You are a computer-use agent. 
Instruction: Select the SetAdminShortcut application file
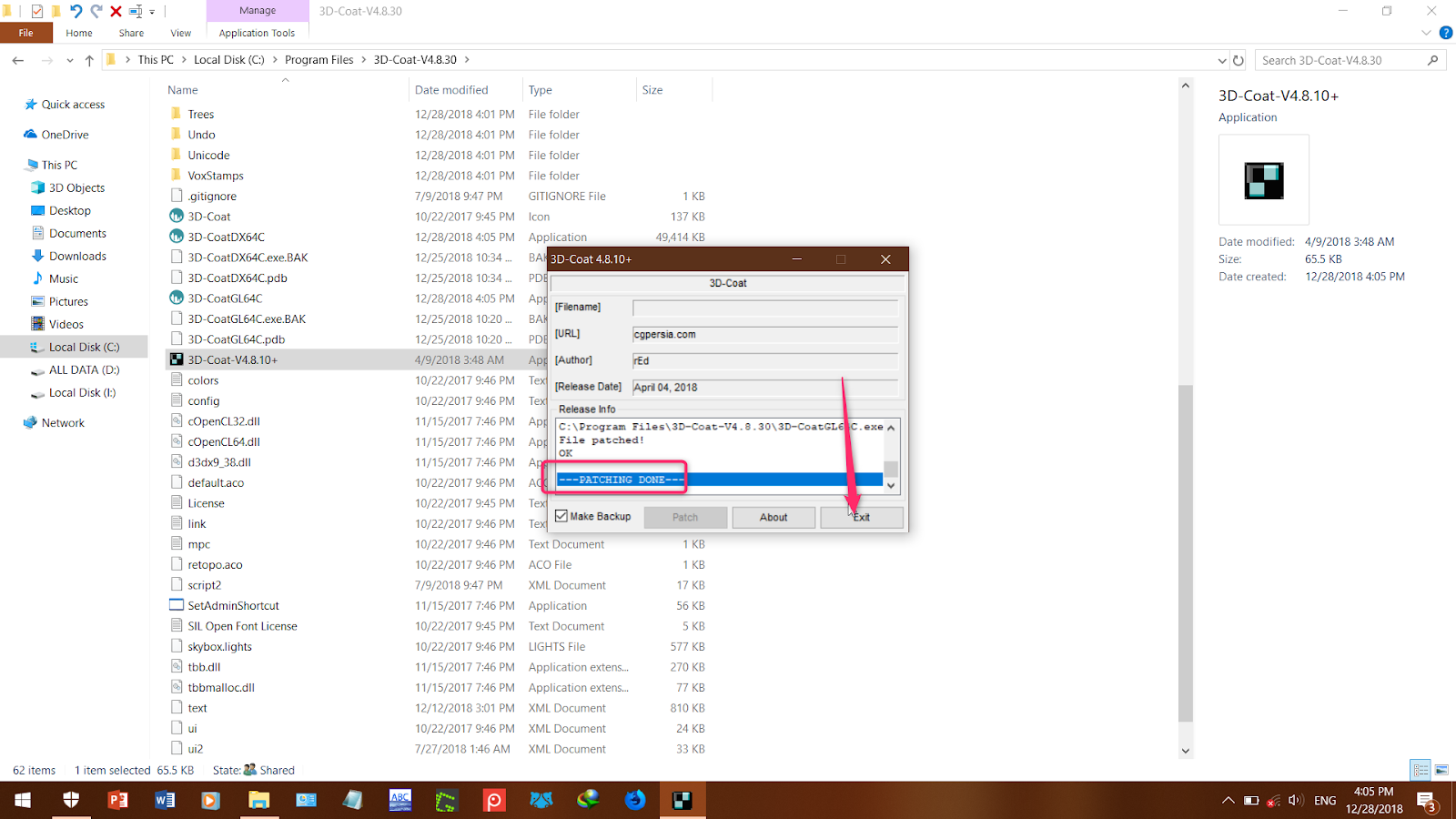(x=233, y=606)
